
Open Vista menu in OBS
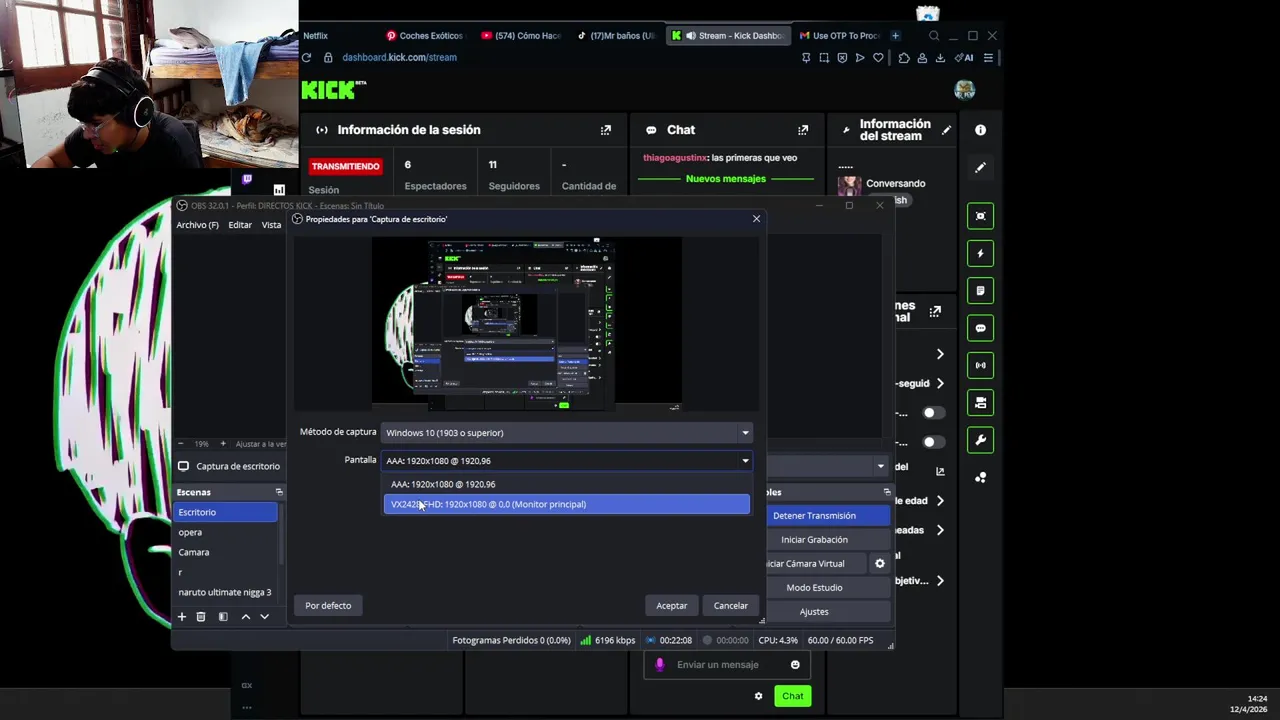click(271, 225)
